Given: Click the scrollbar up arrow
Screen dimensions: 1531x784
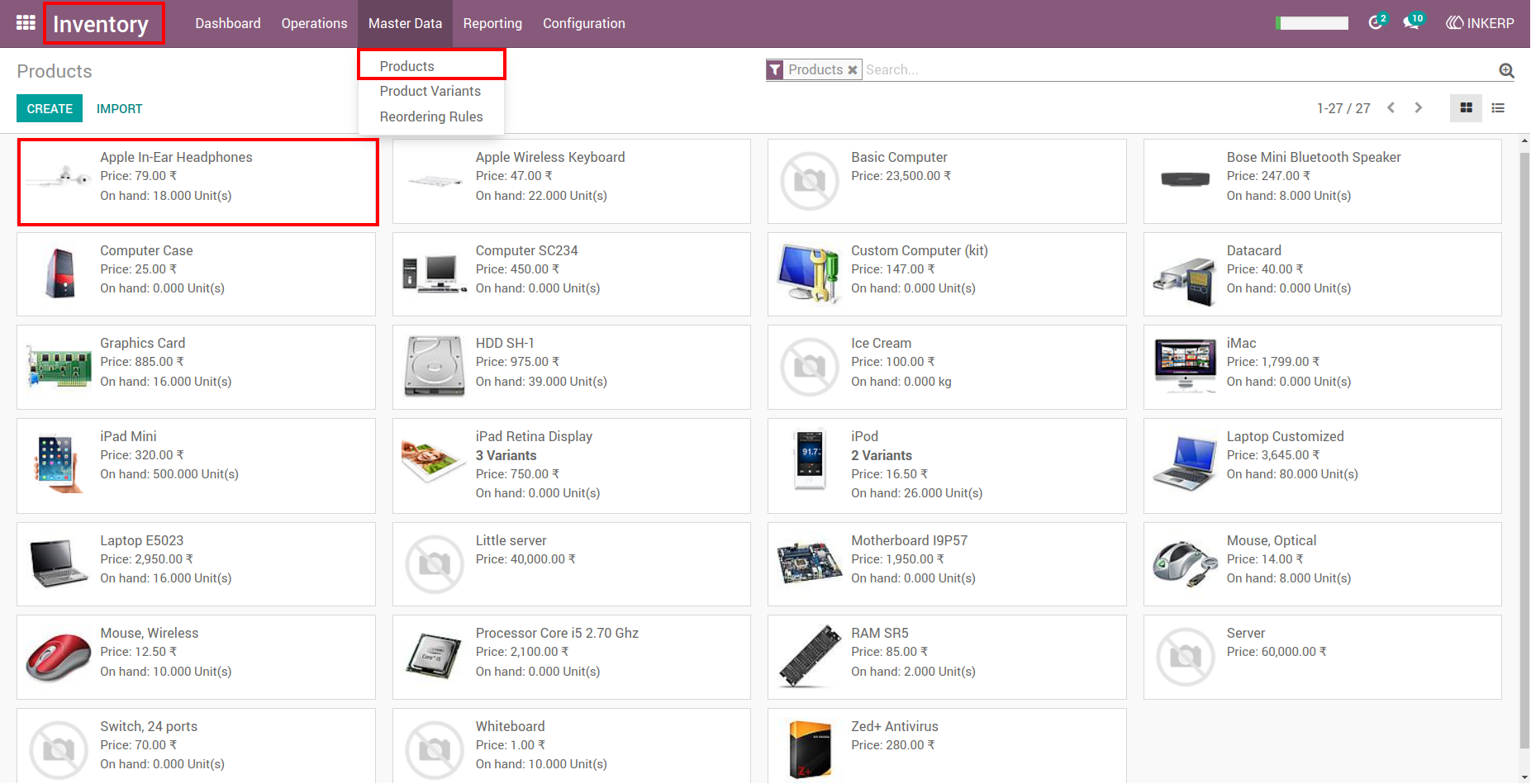Looking at the screenshot, I should 1524,141.
